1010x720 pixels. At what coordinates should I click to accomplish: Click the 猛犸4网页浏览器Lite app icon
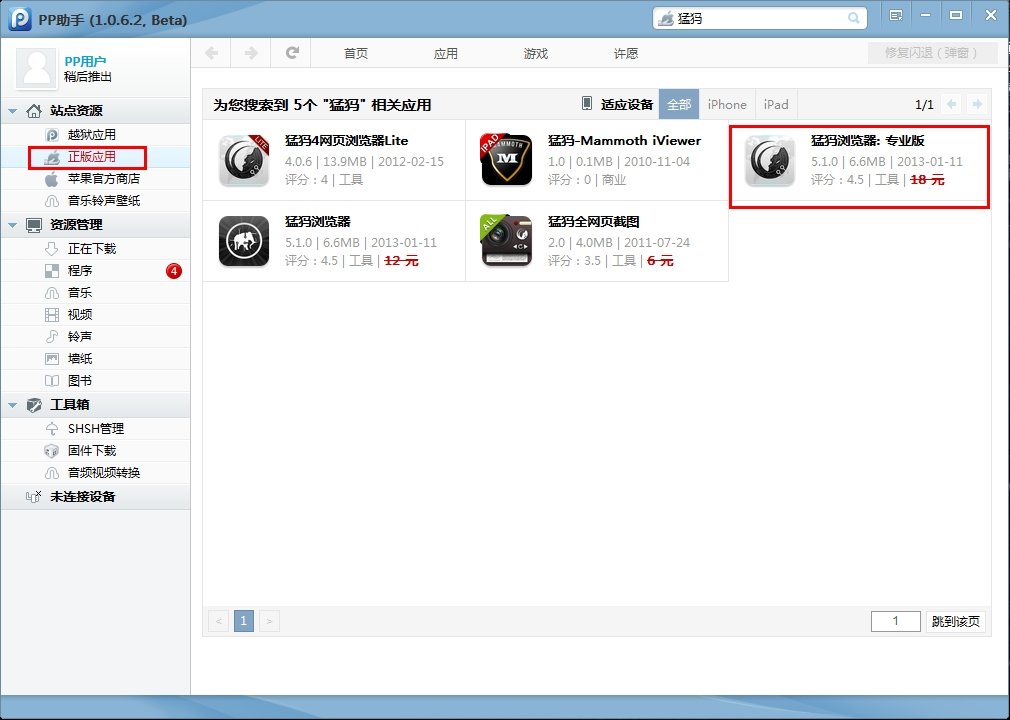(x=244, y=160)
